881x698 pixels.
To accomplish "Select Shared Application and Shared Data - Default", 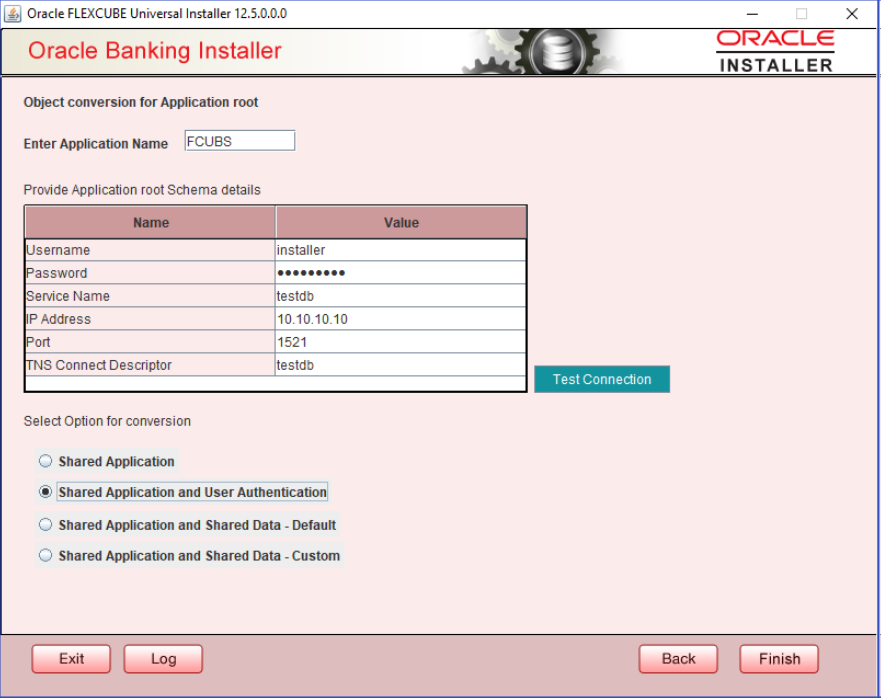I will [x=44, y=524].
